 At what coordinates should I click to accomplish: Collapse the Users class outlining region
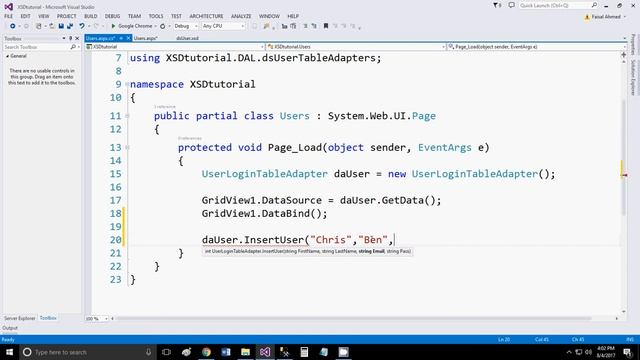point(127,116)
